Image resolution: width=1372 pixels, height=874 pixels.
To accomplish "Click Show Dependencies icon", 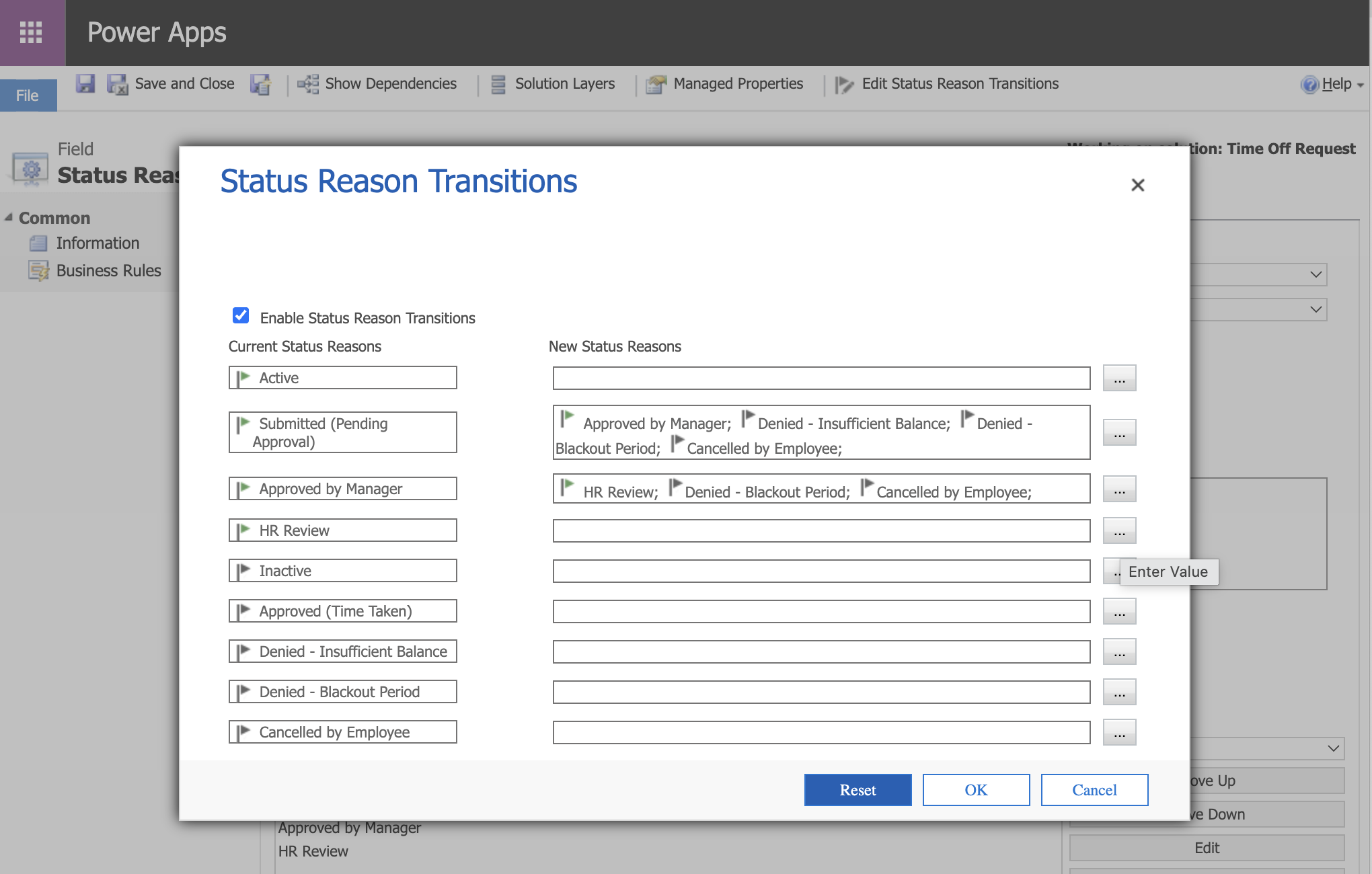I will [308, 84].
